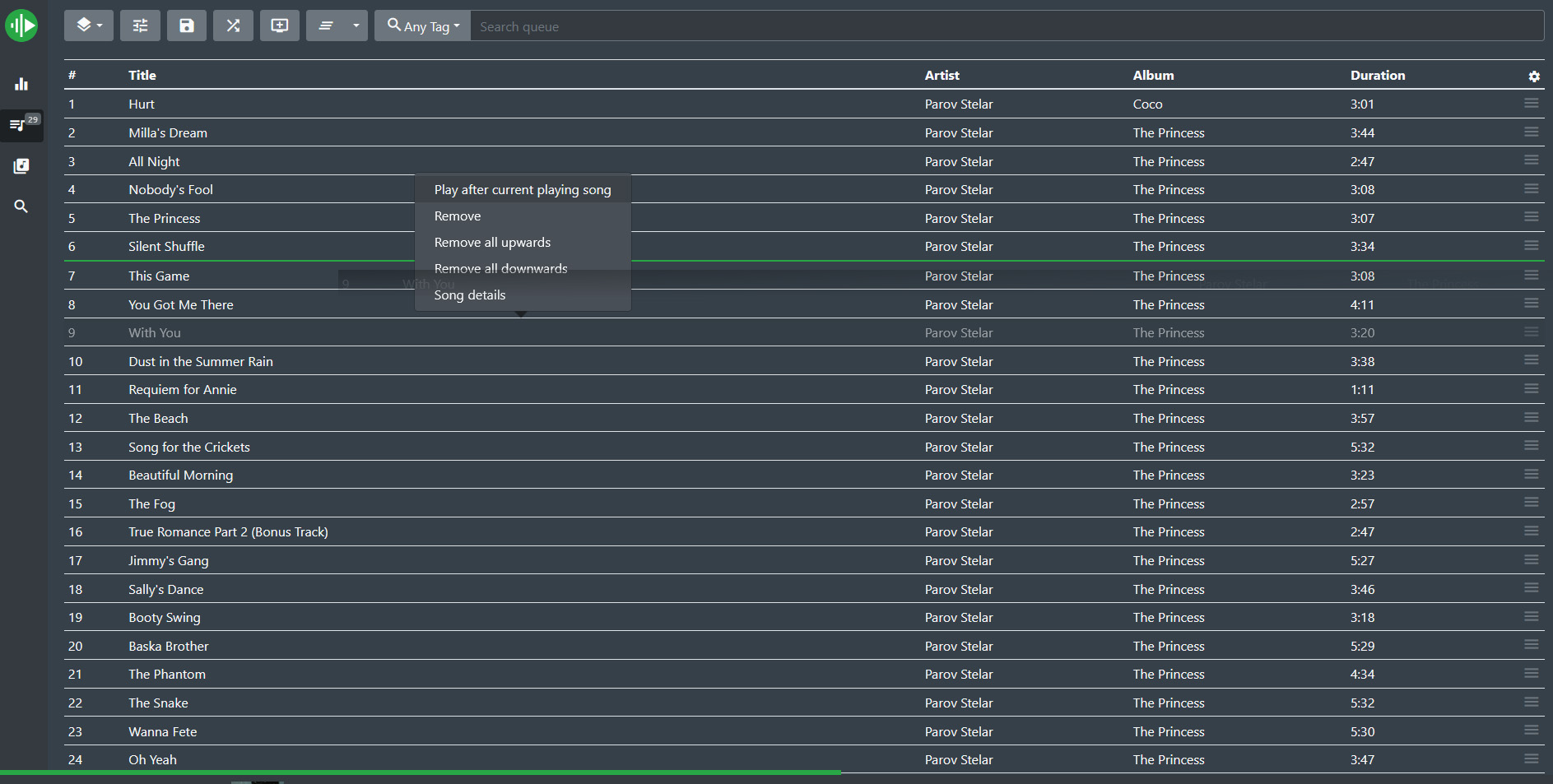Viewport: 1553px width, 784px height.
Task: Click the Duration column header
Action: pyautogui.click(x=1378, y=75)
